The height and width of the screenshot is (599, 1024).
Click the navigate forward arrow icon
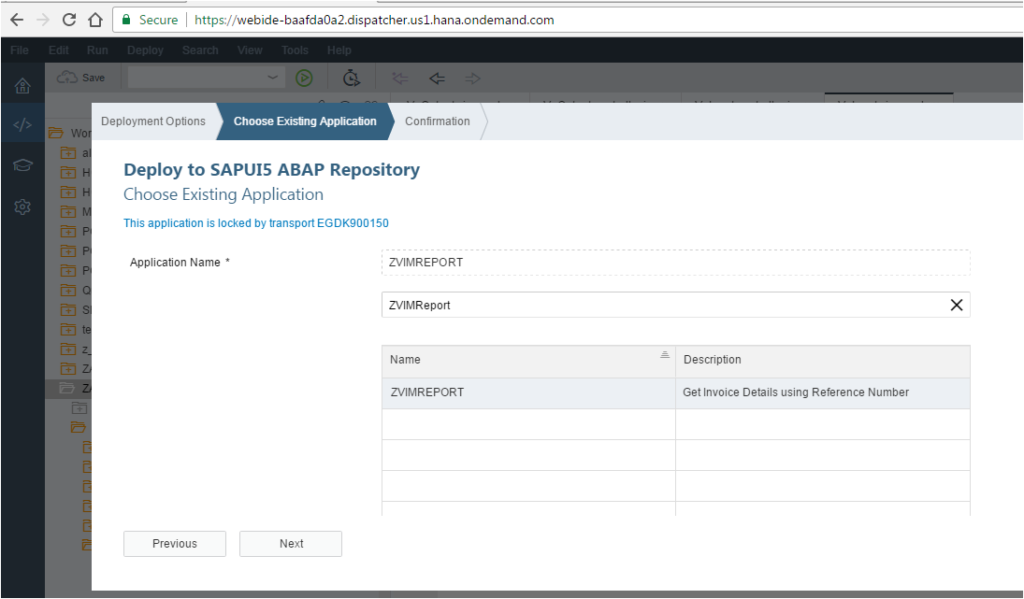472,78
